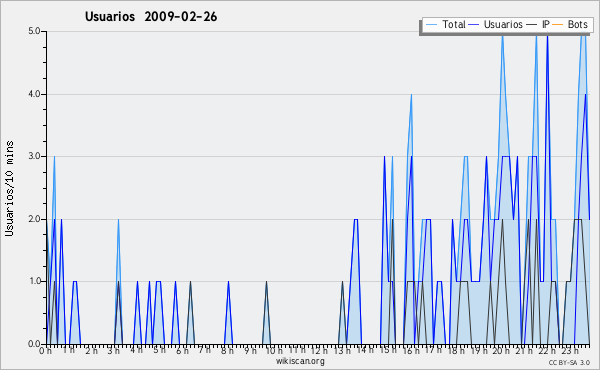Click the y-axis value 1.0

coord(34,281)
